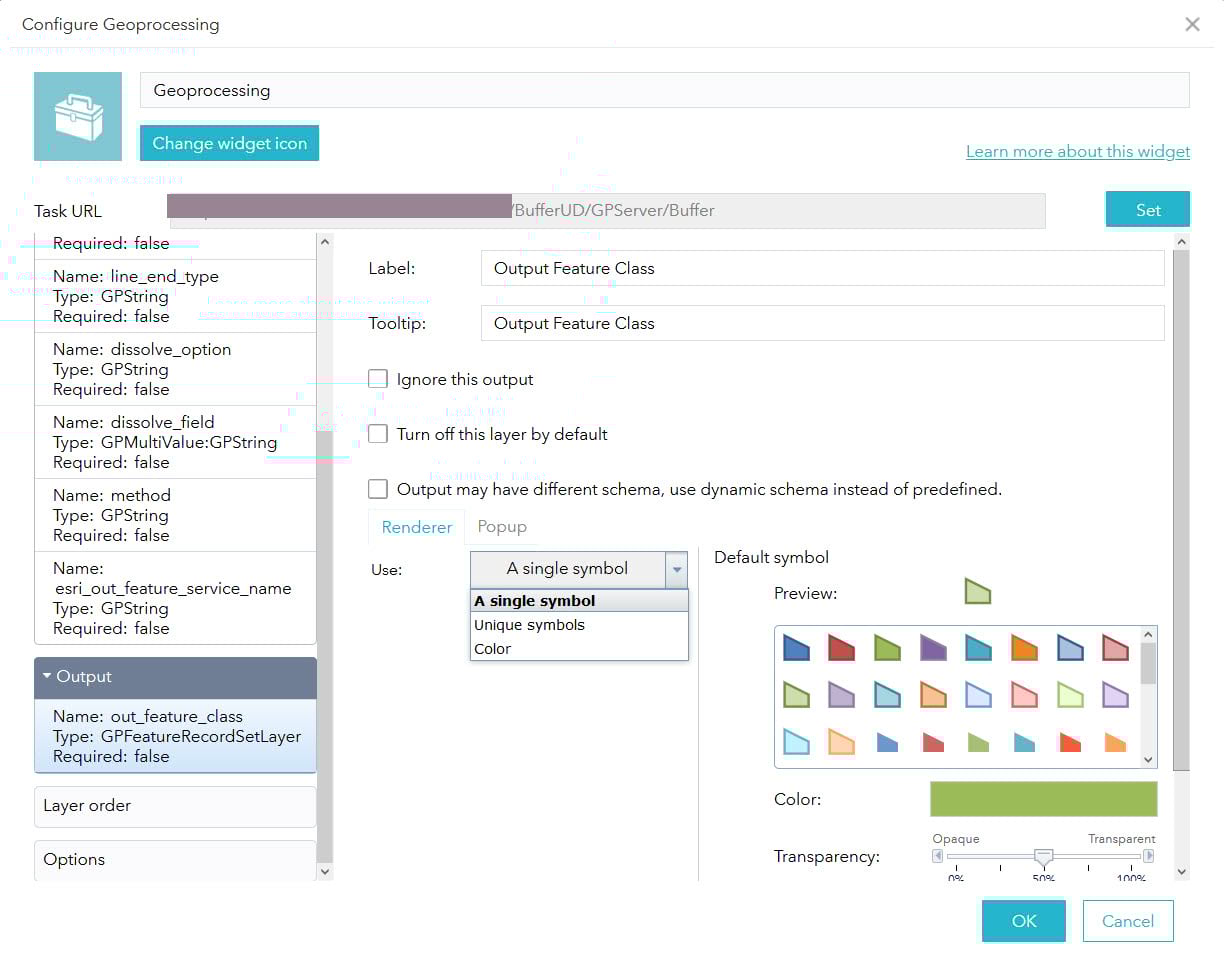Click symbol list scrollbar down arrow
This screenshot has width=1224, height=957.
tap(1148, 760)
